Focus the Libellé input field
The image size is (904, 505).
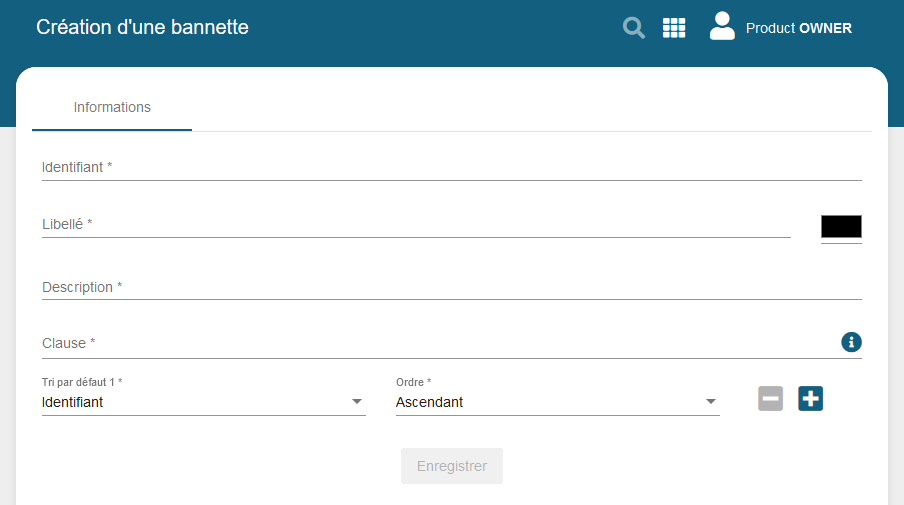click(415, 225)
